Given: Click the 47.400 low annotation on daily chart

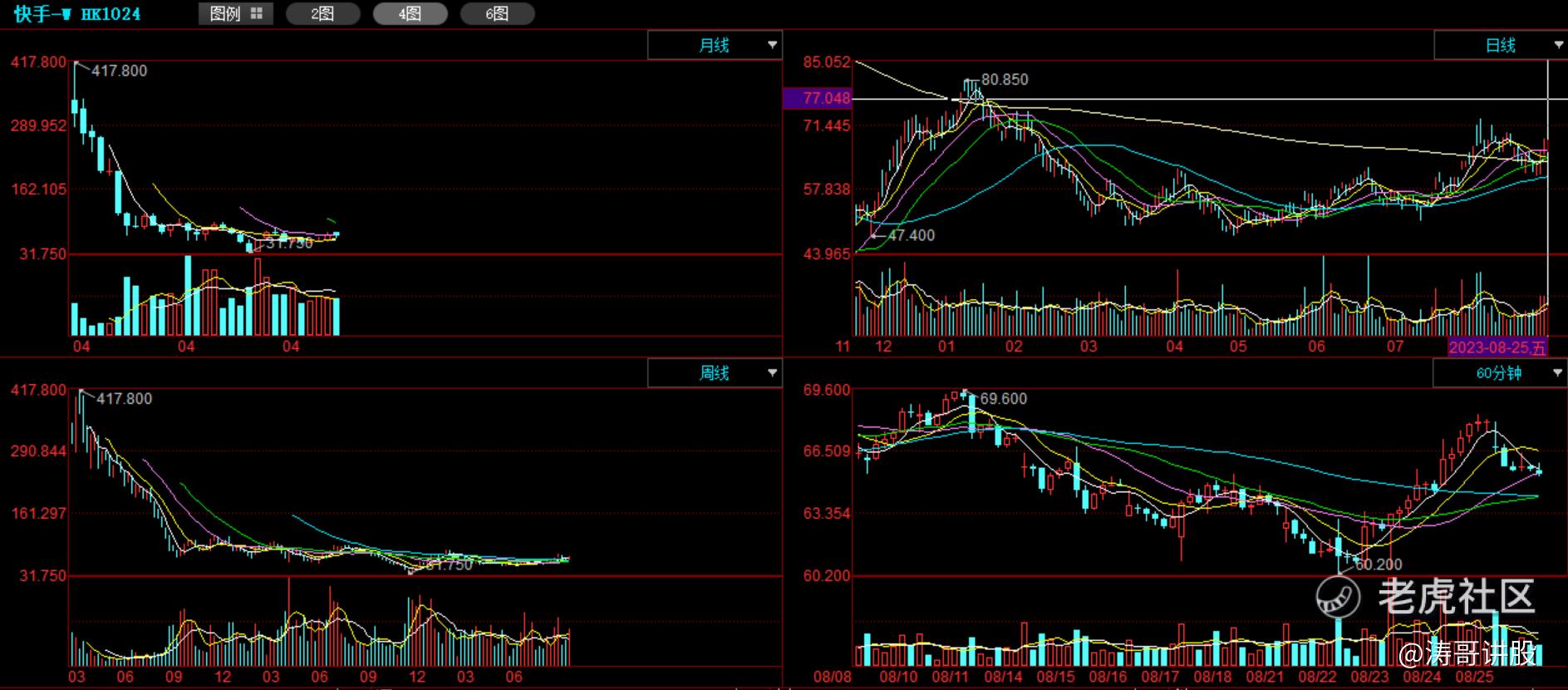Looking at the screenshot, I should (912, 235).
